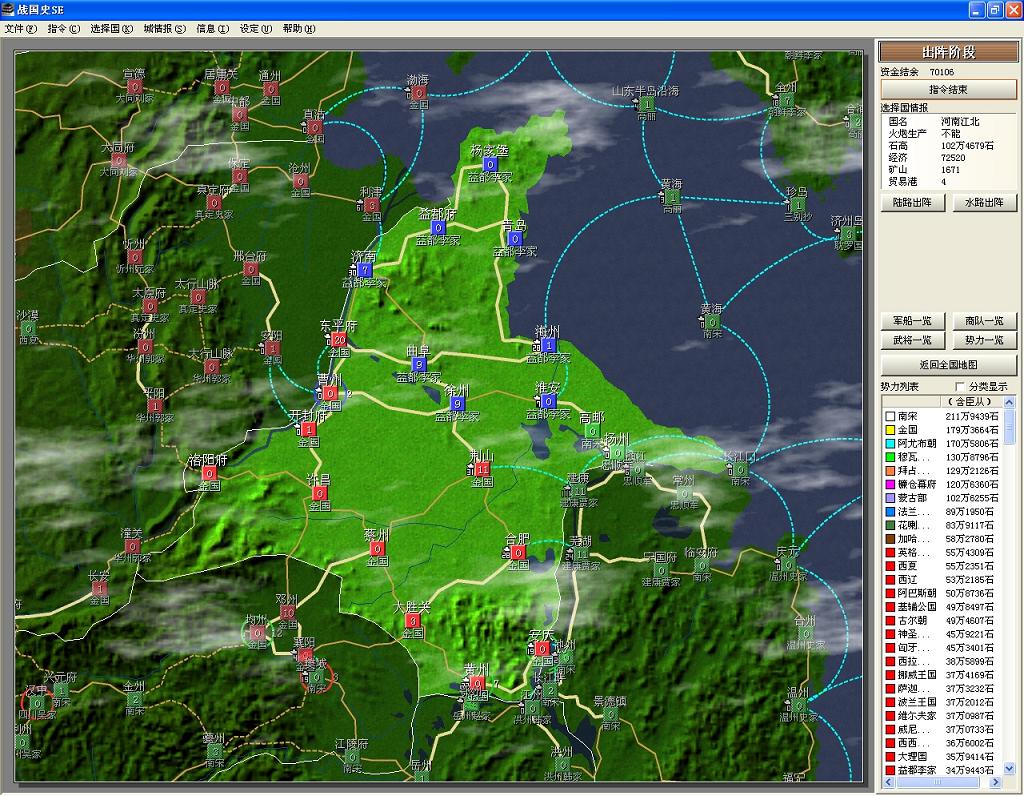Screen dimensions: 1024x796
Task: Select 南宋 in the faction list
Action: click(x=908, y=416)
